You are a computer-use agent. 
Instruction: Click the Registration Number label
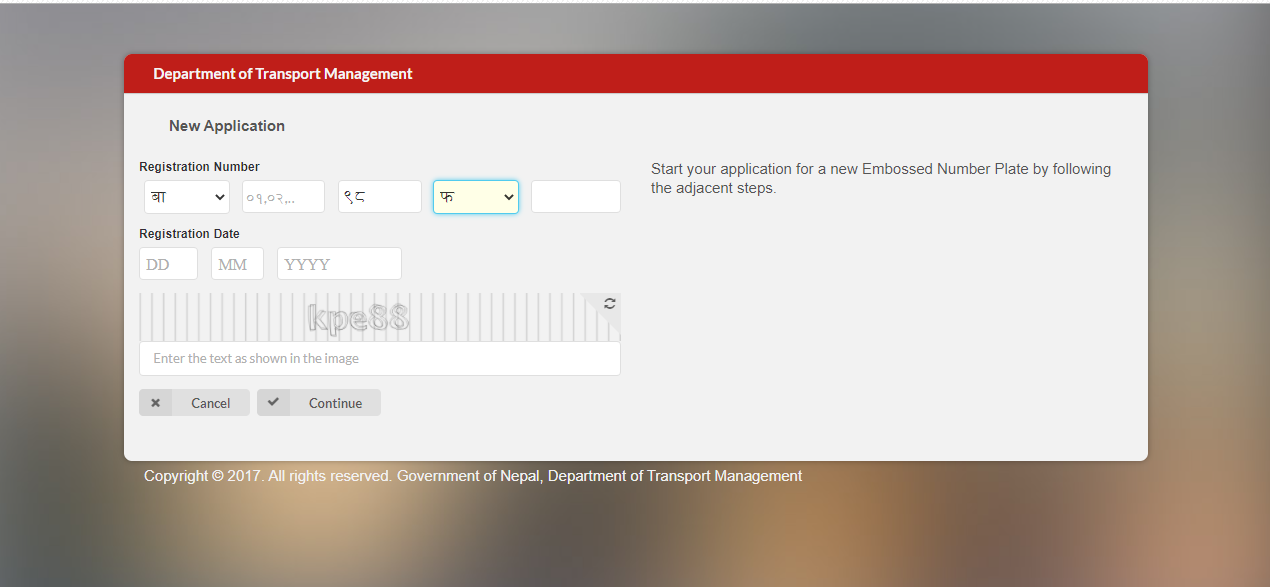(x=199, y=167)
